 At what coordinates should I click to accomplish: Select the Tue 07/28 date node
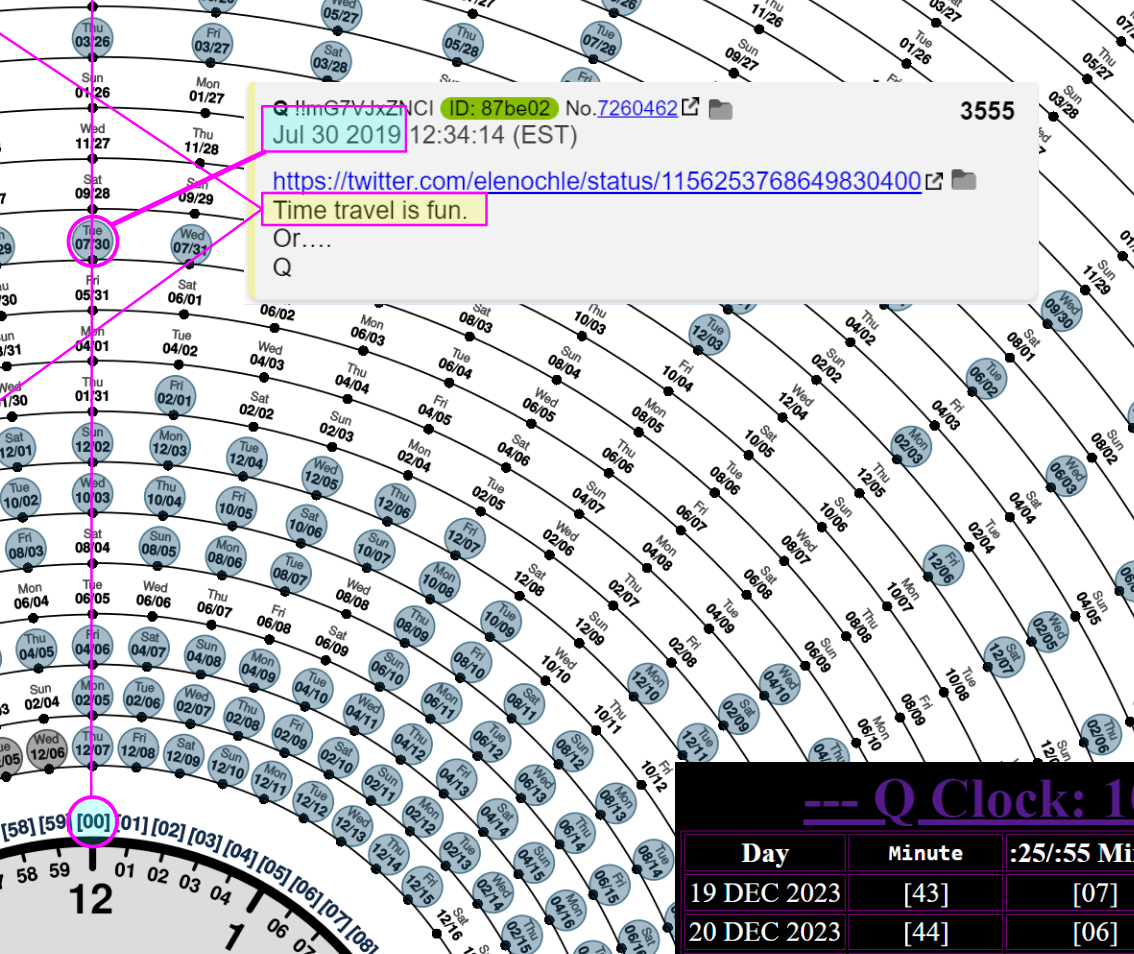(x=600, y=41)
